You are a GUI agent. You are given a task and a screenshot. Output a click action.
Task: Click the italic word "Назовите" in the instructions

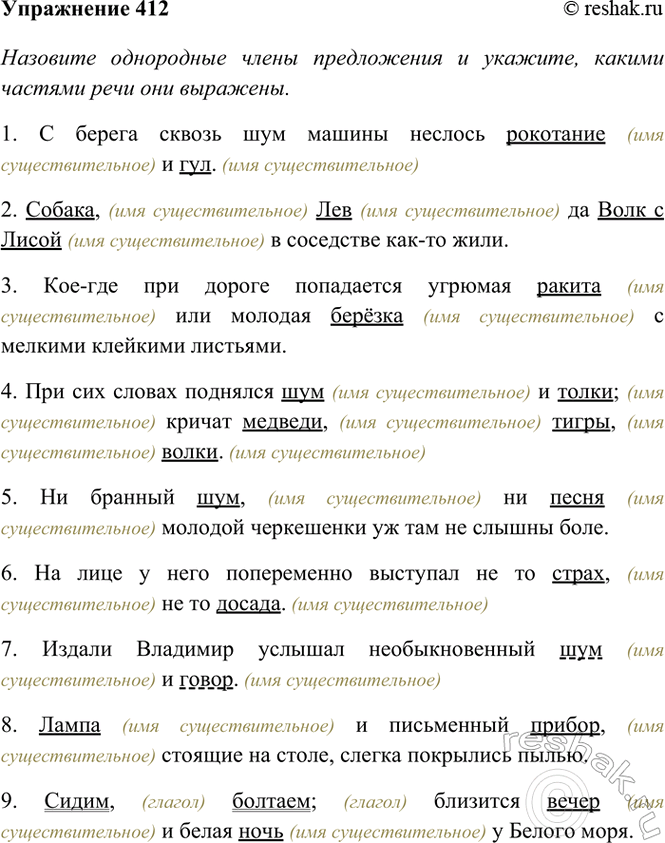pyautogui.click(x=49, y=58)
